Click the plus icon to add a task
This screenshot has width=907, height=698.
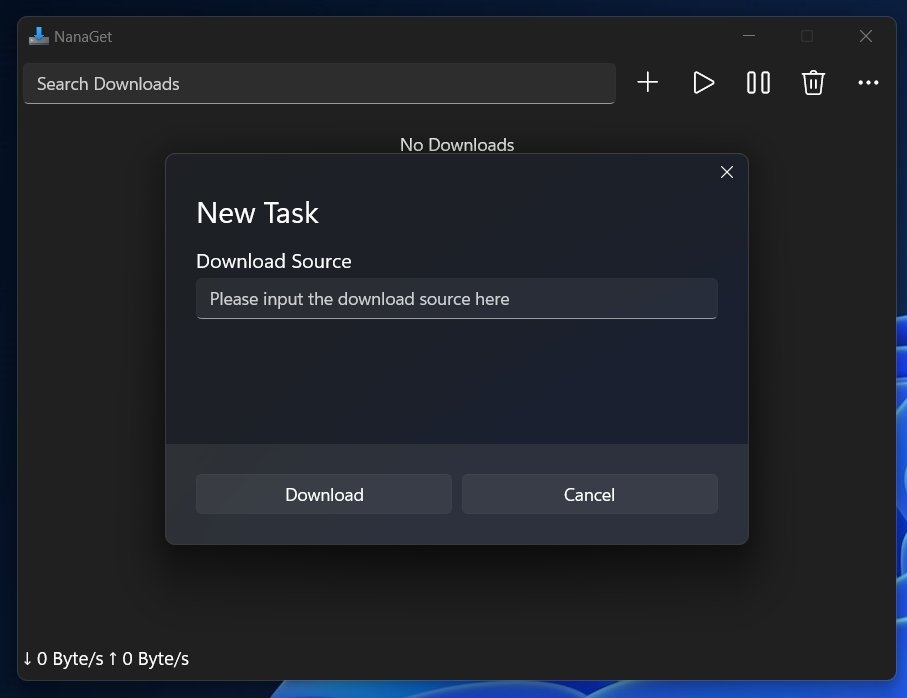point(647,83)
